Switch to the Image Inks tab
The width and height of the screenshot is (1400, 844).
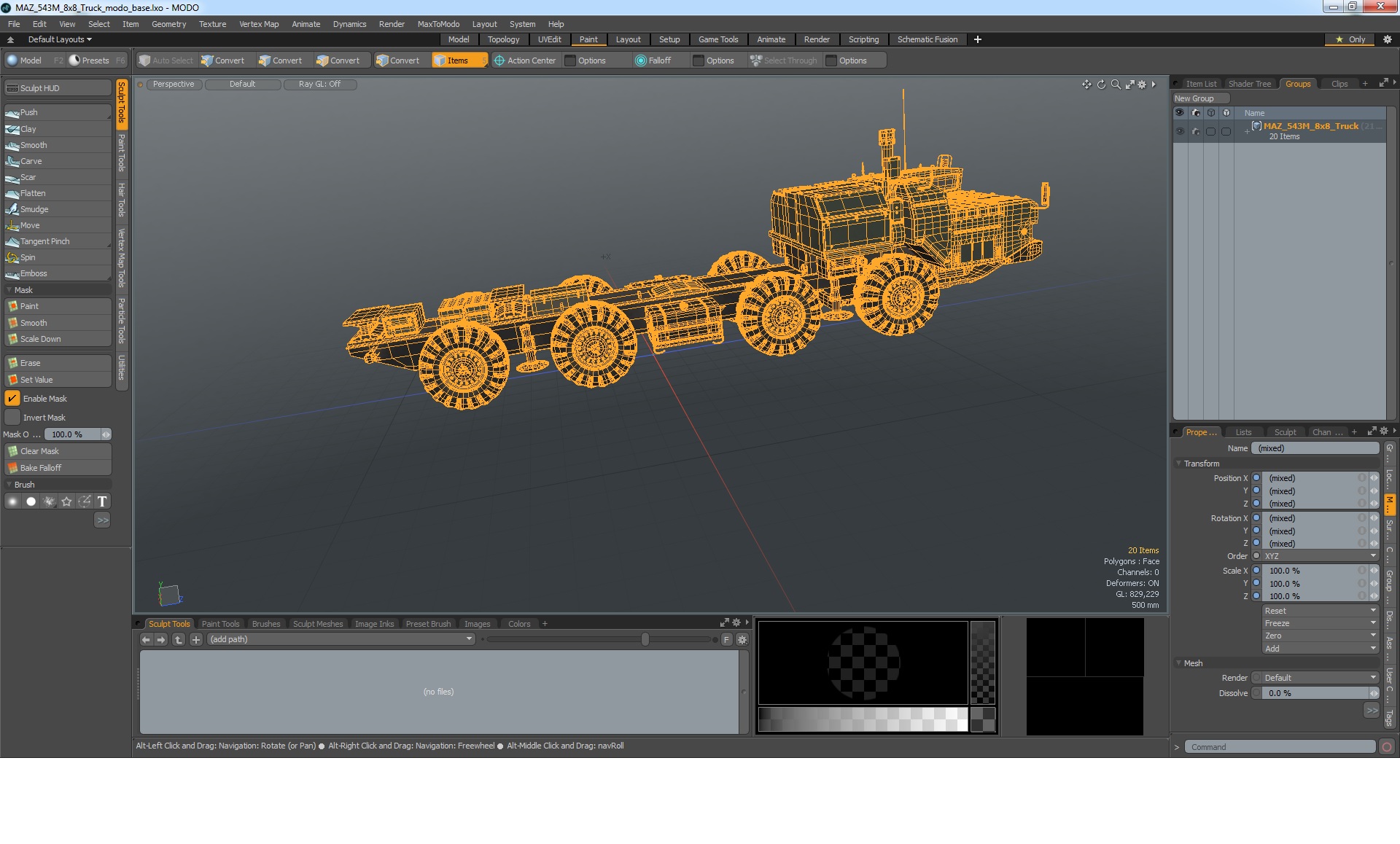[x=374, y=624]
